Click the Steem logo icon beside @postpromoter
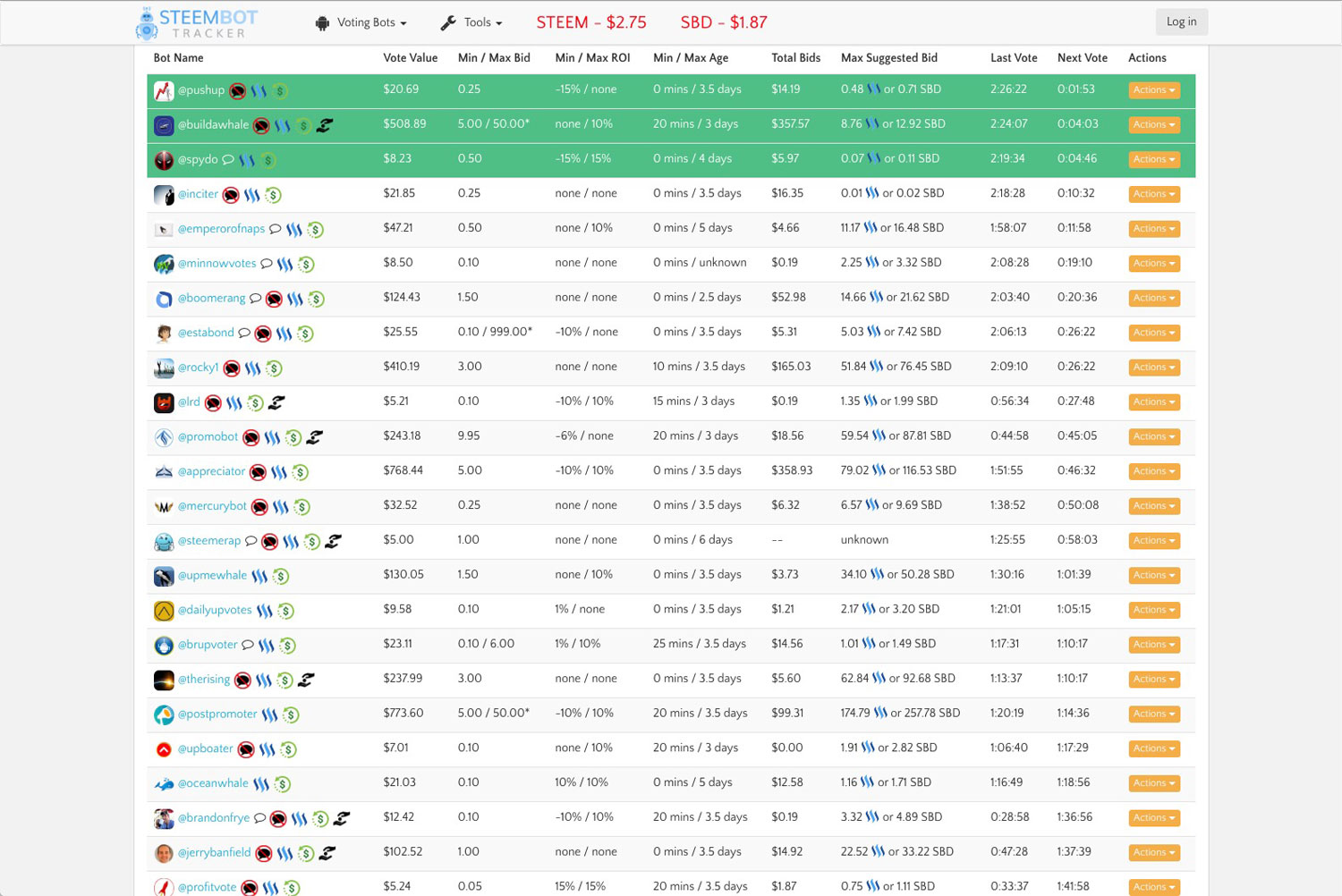The width and height of the screenshot is (1342, 896). [x=269, y=714]
